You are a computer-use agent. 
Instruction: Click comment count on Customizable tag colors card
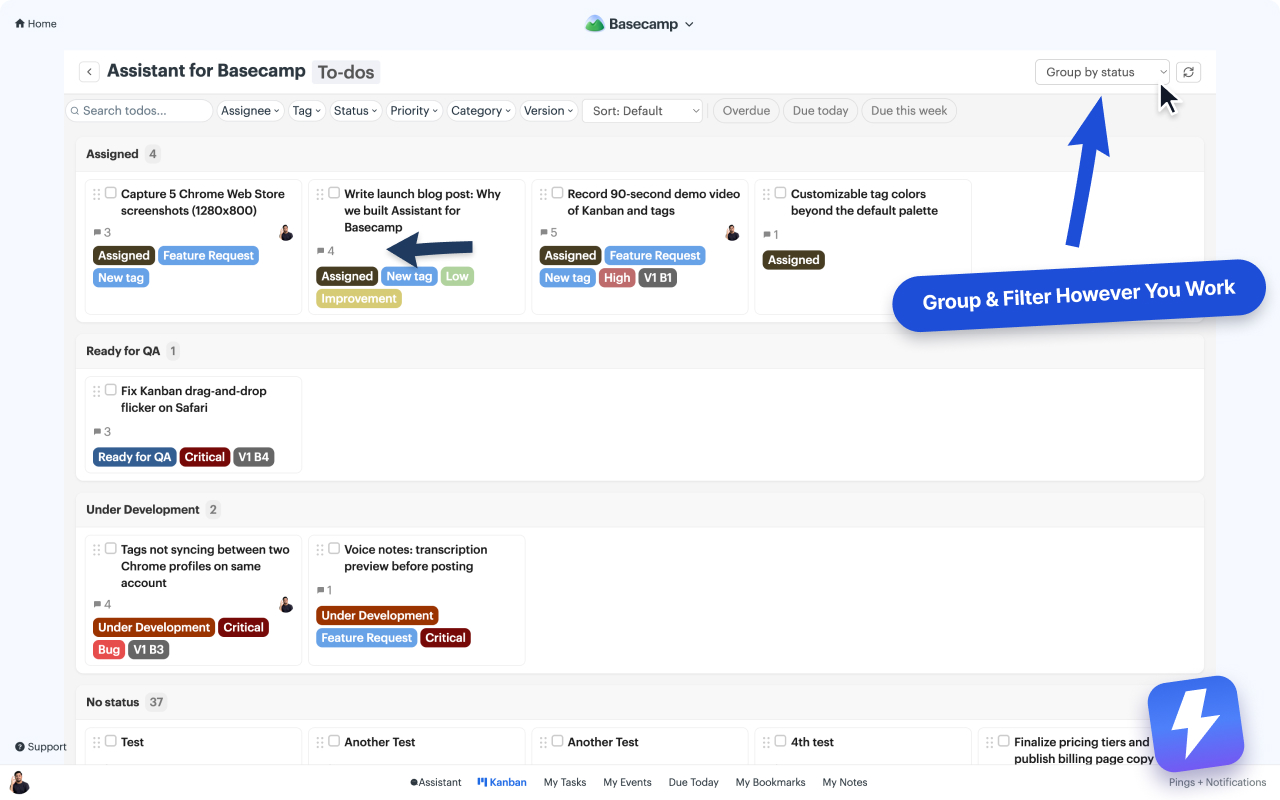[771, 234]
